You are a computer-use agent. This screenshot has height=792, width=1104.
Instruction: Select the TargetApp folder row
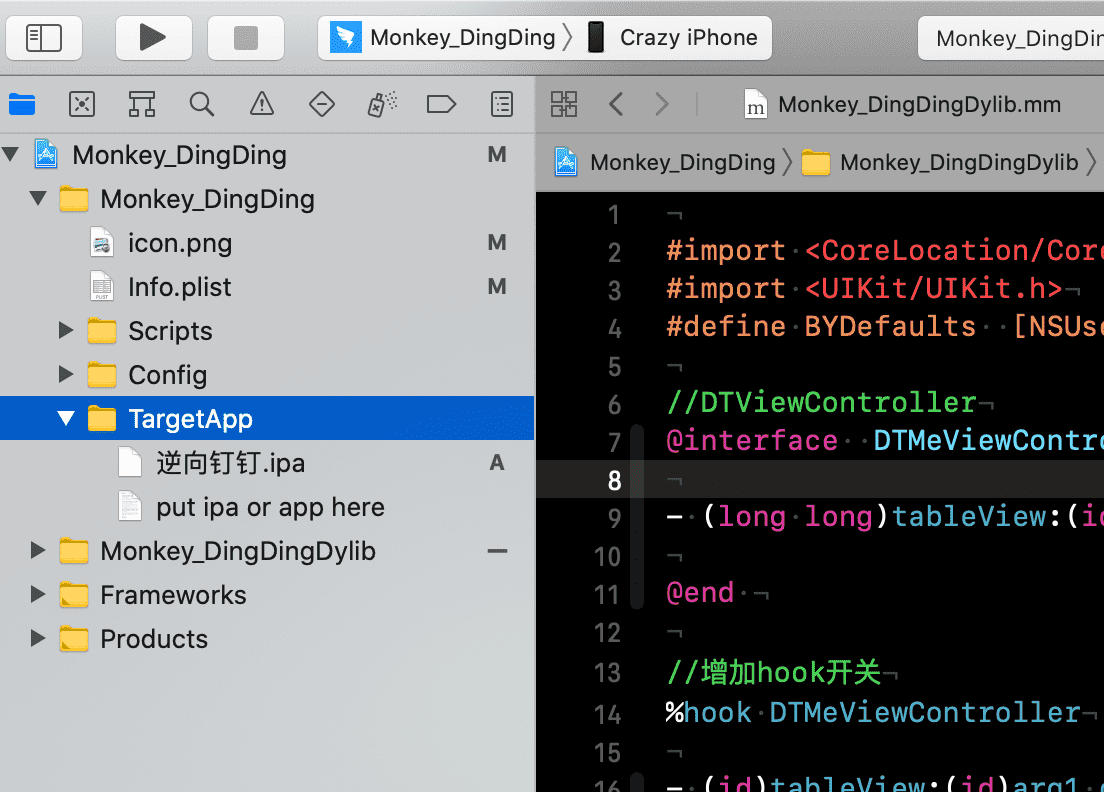coord(267,418)
